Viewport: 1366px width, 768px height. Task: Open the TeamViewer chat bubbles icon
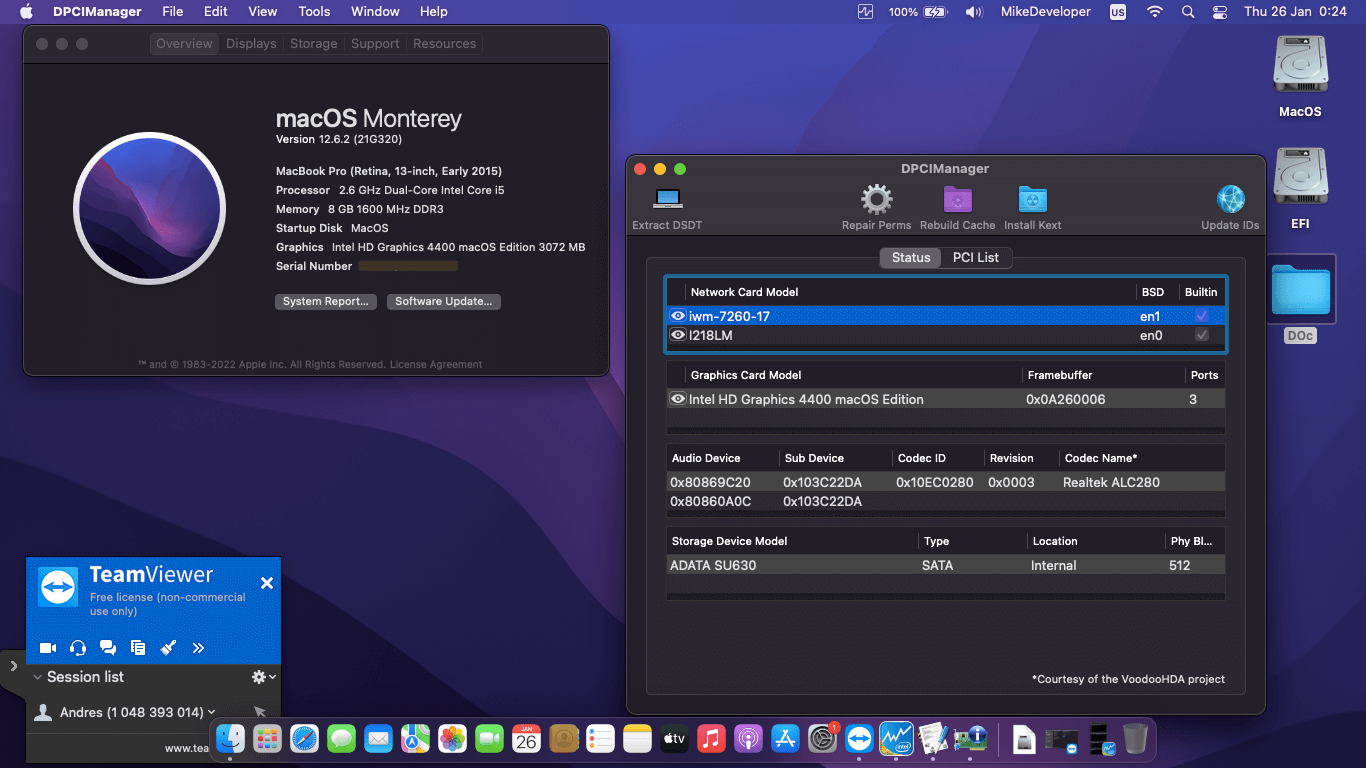[108, 648]
